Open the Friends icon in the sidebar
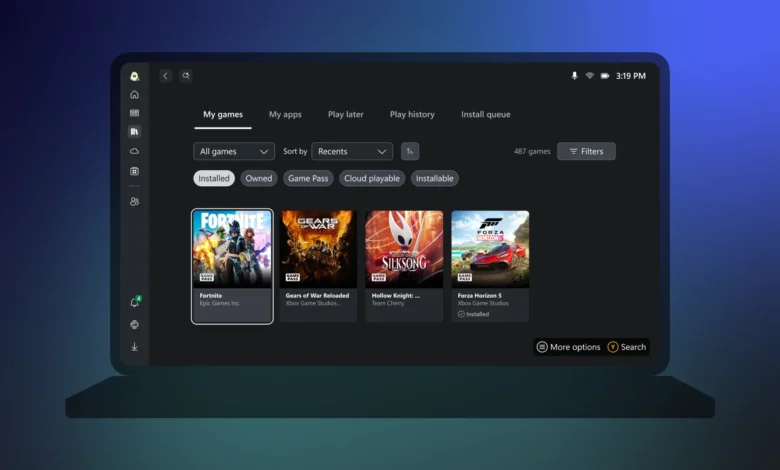 point(135,201)
